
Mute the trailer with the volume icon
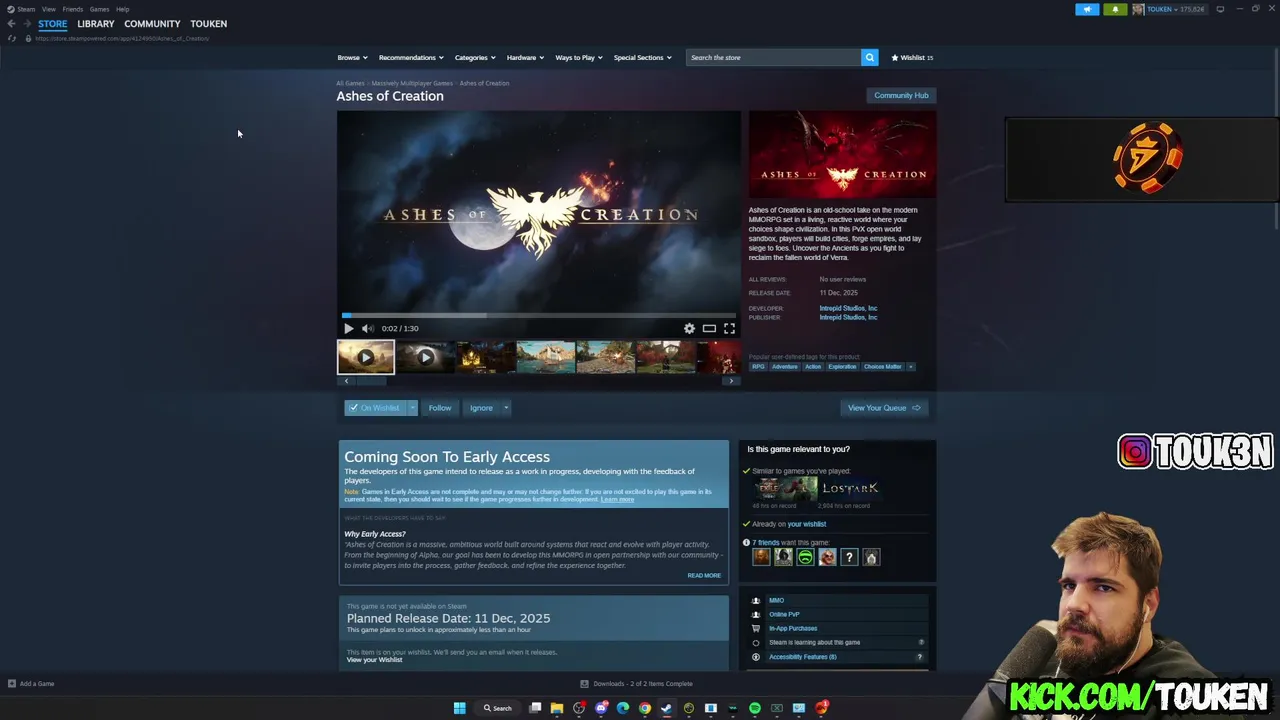point(367,328)
